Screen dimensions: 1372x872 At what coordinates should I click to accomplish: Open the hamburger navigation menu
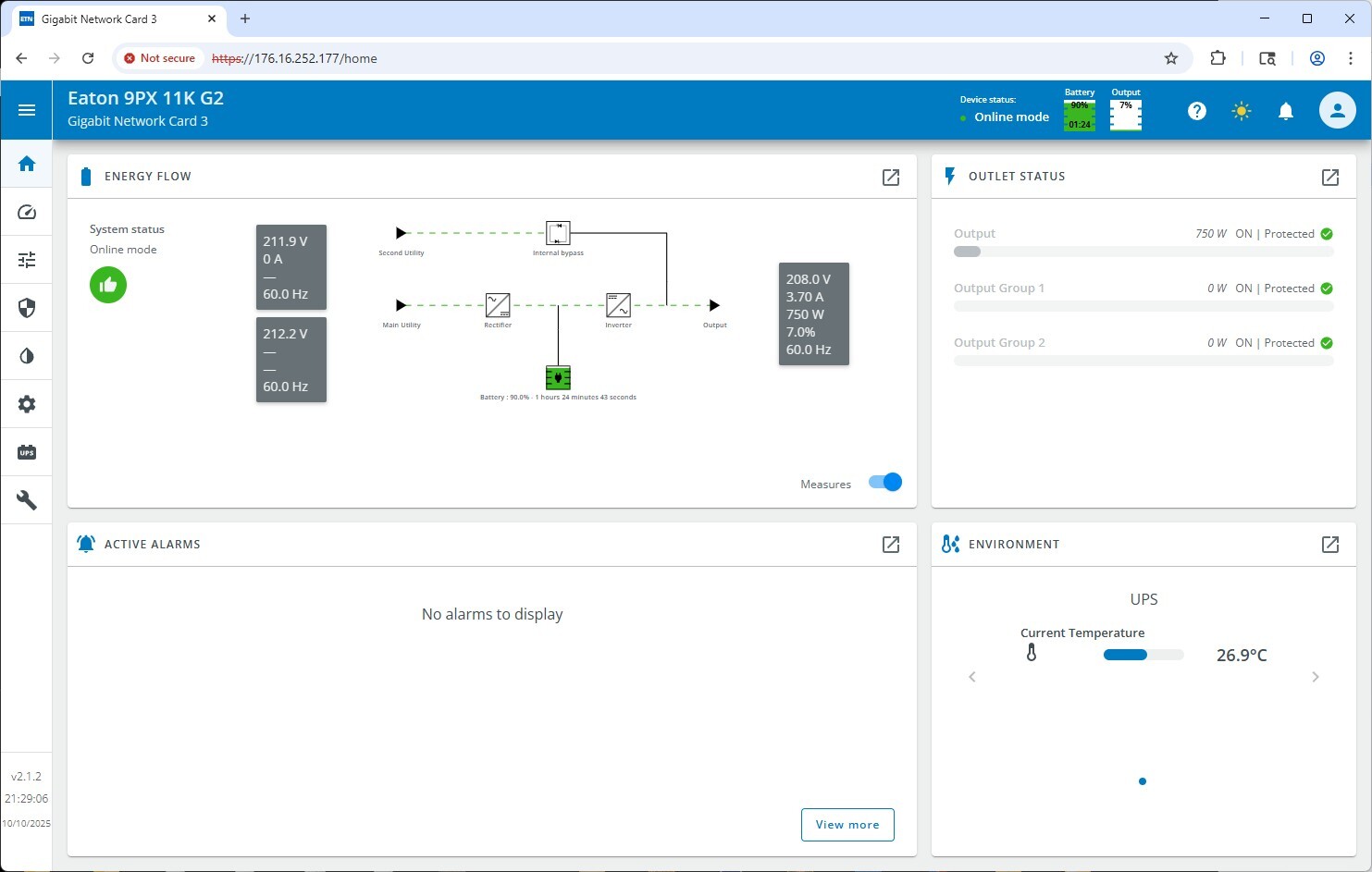[x=27, y=111]
